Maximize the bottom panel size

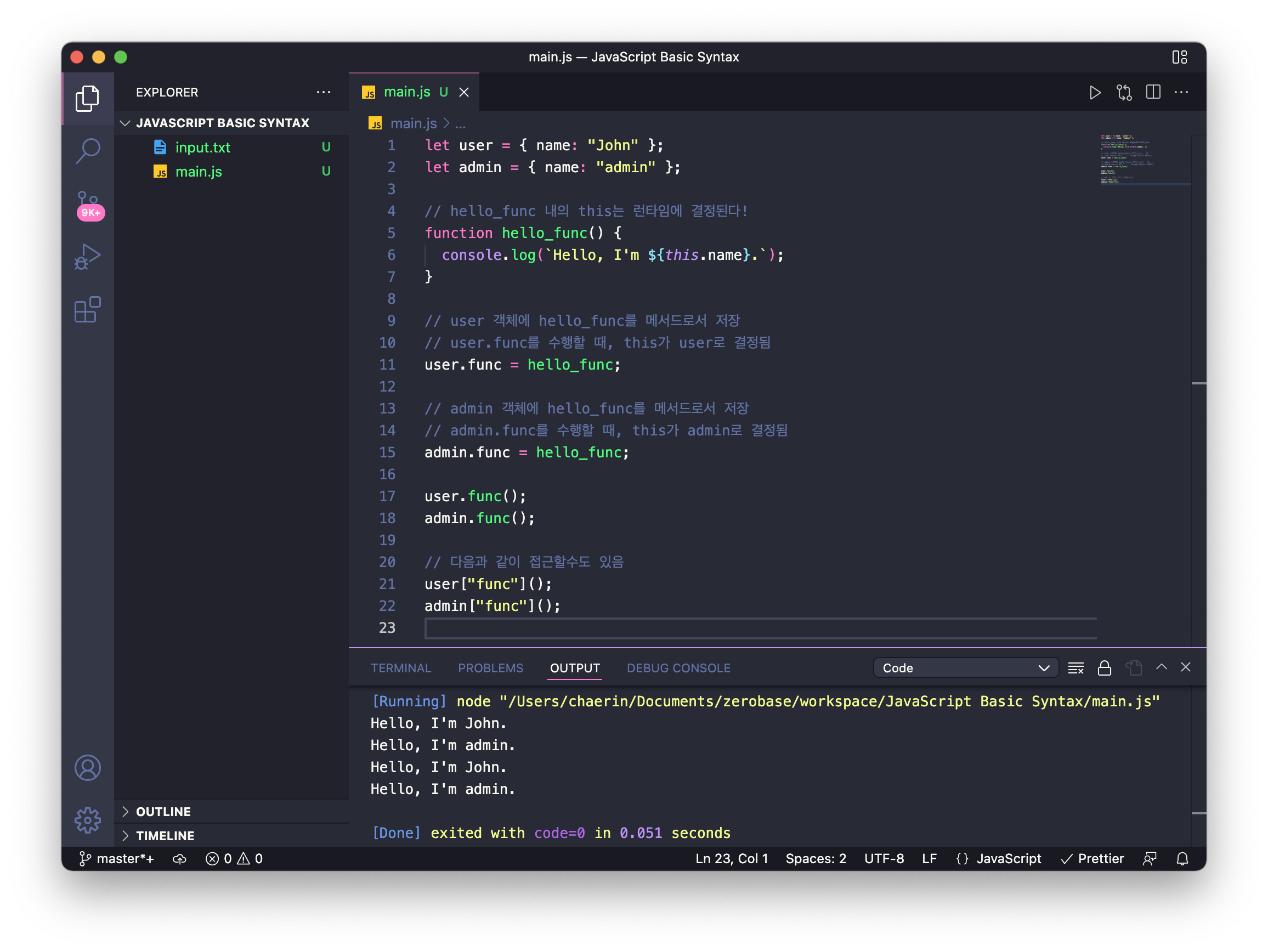point(1161,667)
